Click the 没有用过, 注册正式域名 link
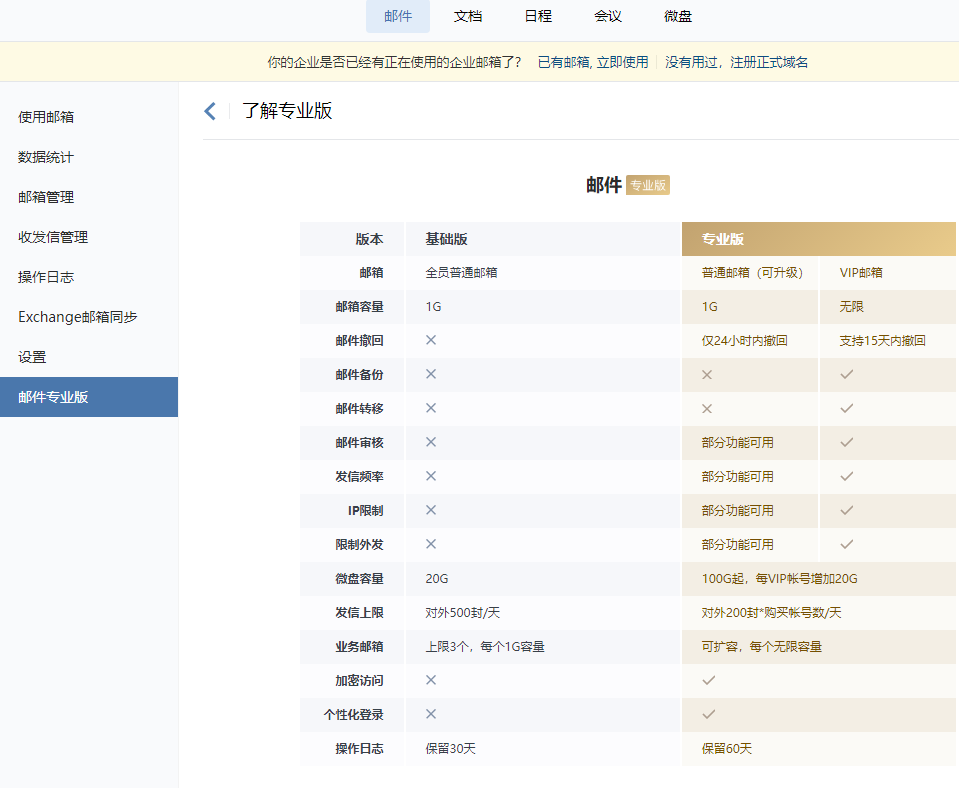The height and width of the screenshot is (788, 959). 736,62
